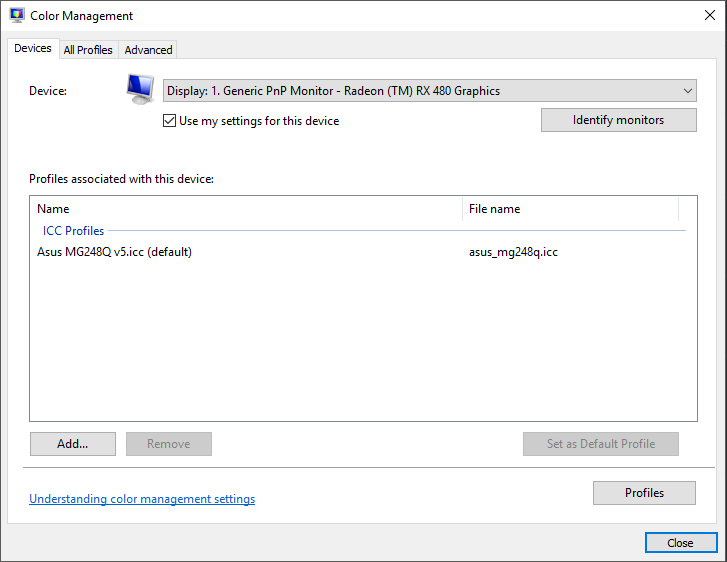Select the Devices tab
The image size is (727, 562).
tap(33, 48)
